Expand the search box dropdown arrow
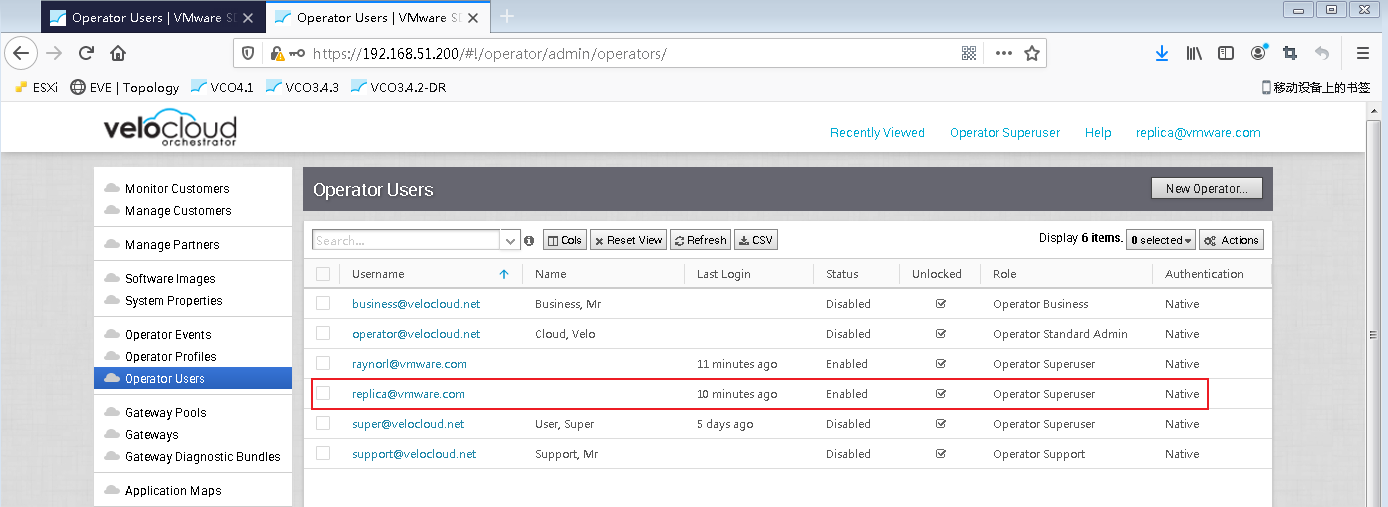 pyautogui.click(x=511, y=240)
